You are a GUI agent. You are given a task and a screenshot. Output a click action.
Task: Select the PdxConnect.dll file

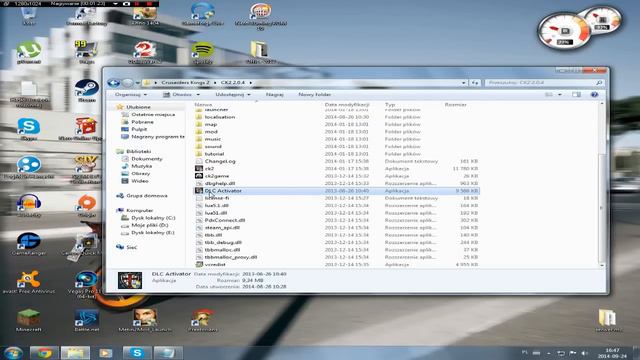(x=336, y=220)
